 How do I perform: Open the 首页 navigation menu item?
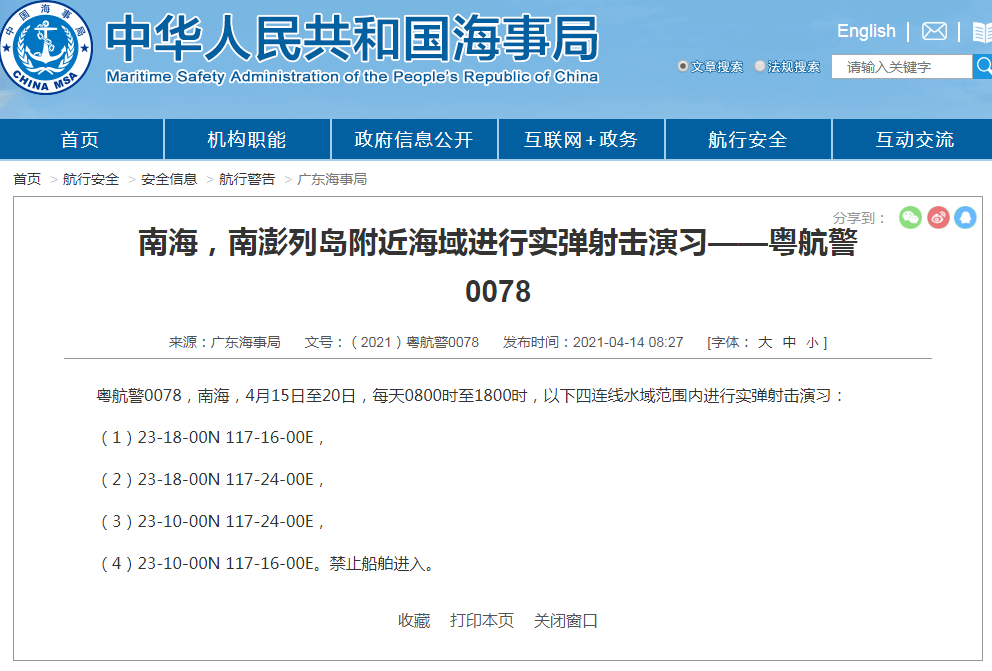pos(82,139)
